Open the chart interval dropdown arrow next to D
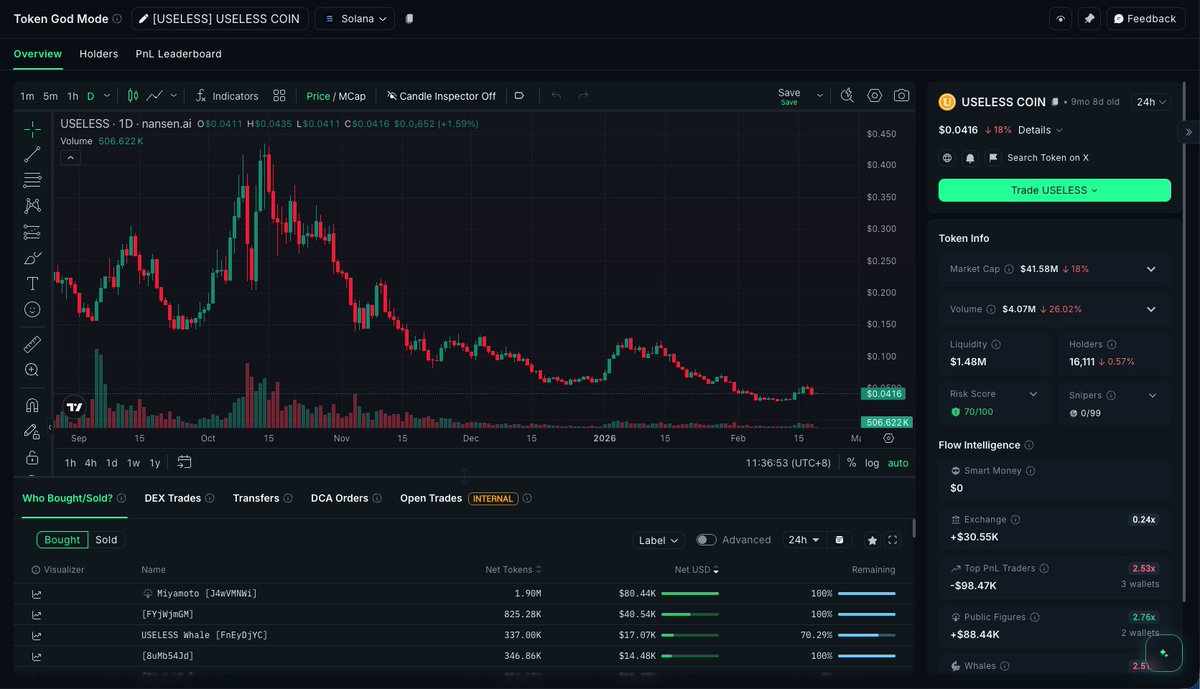 click(107, 96)
